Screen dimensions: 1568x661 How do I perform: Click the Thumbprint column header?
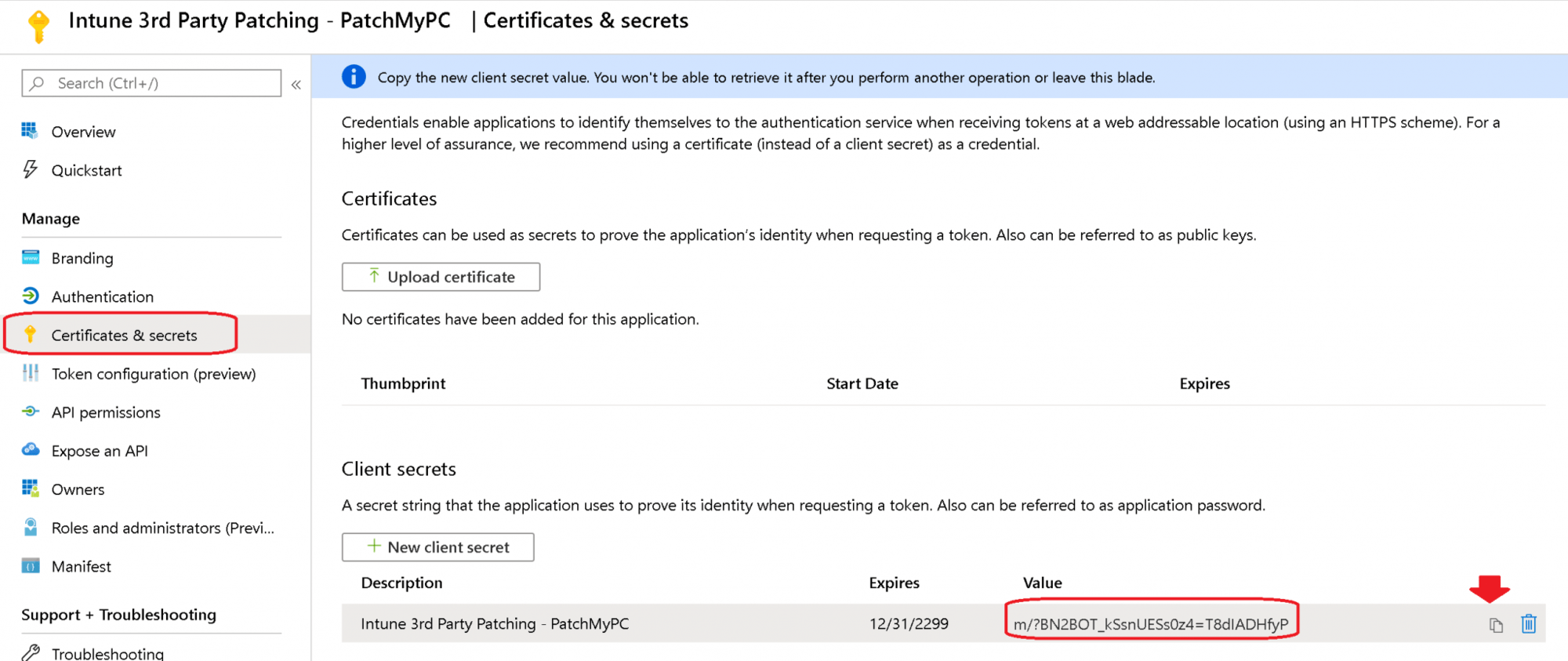403,383
